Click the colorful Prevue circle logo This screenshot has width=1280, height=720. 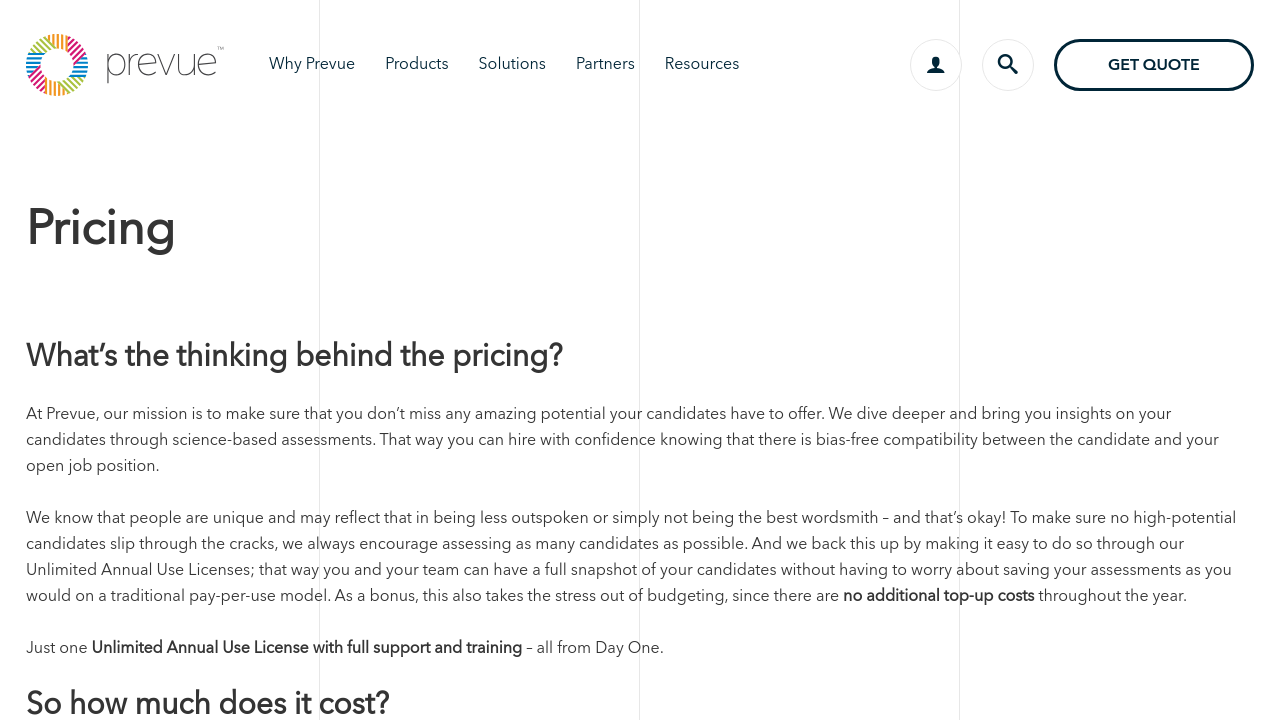coord(57,65)
